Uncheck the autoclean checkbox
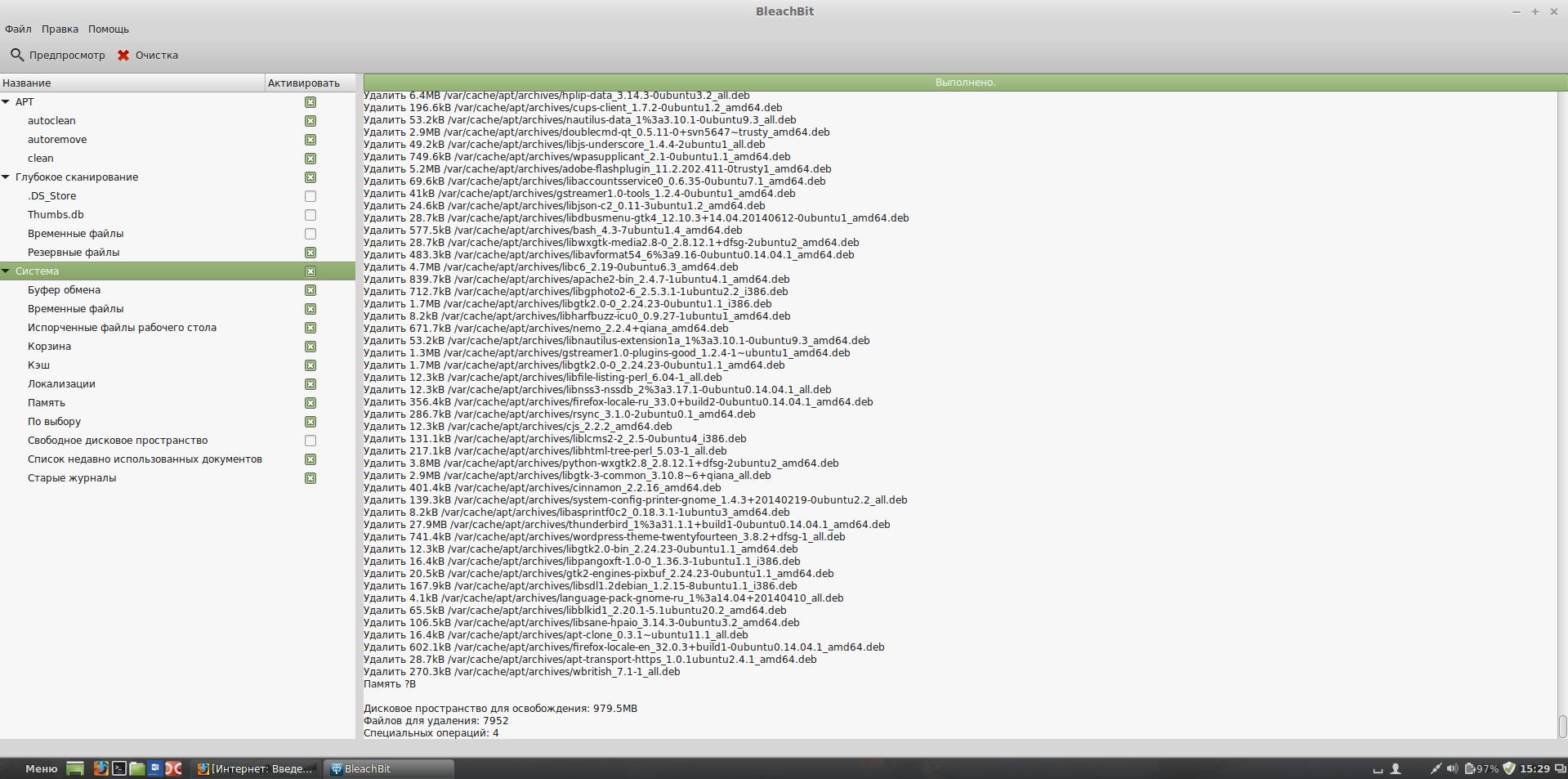The image size is (1568, 779). (310, 121)
